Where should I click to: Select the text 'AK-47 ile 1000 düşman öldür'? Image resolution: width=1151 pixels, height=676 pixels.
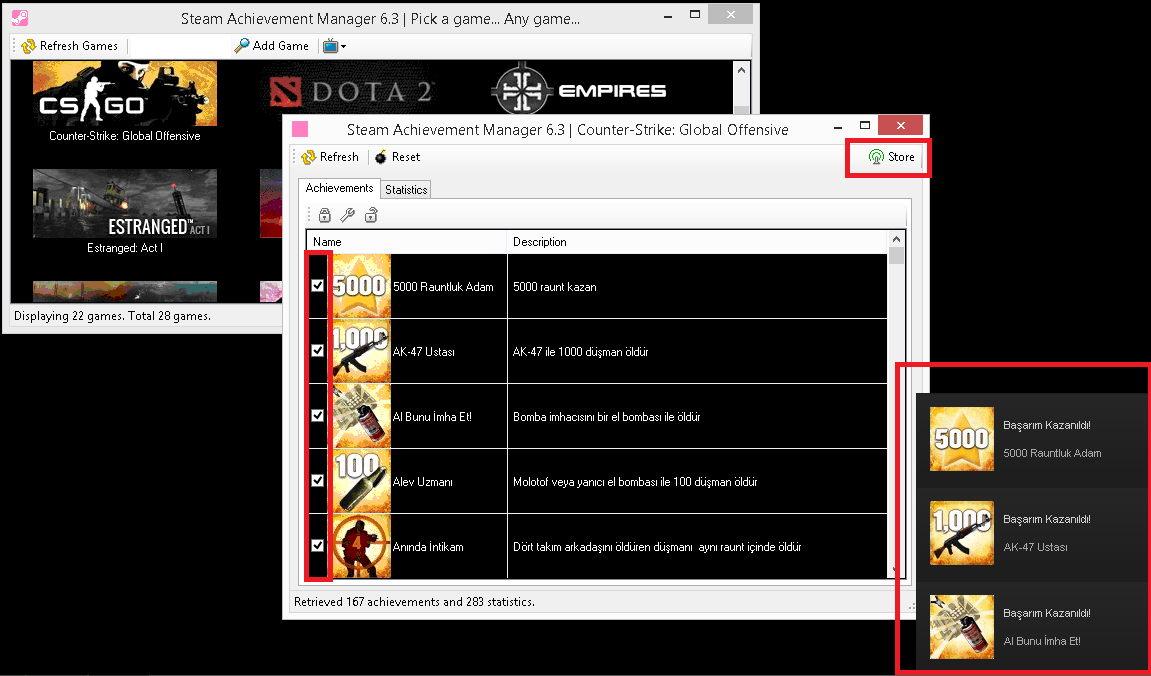pos(580,352)
